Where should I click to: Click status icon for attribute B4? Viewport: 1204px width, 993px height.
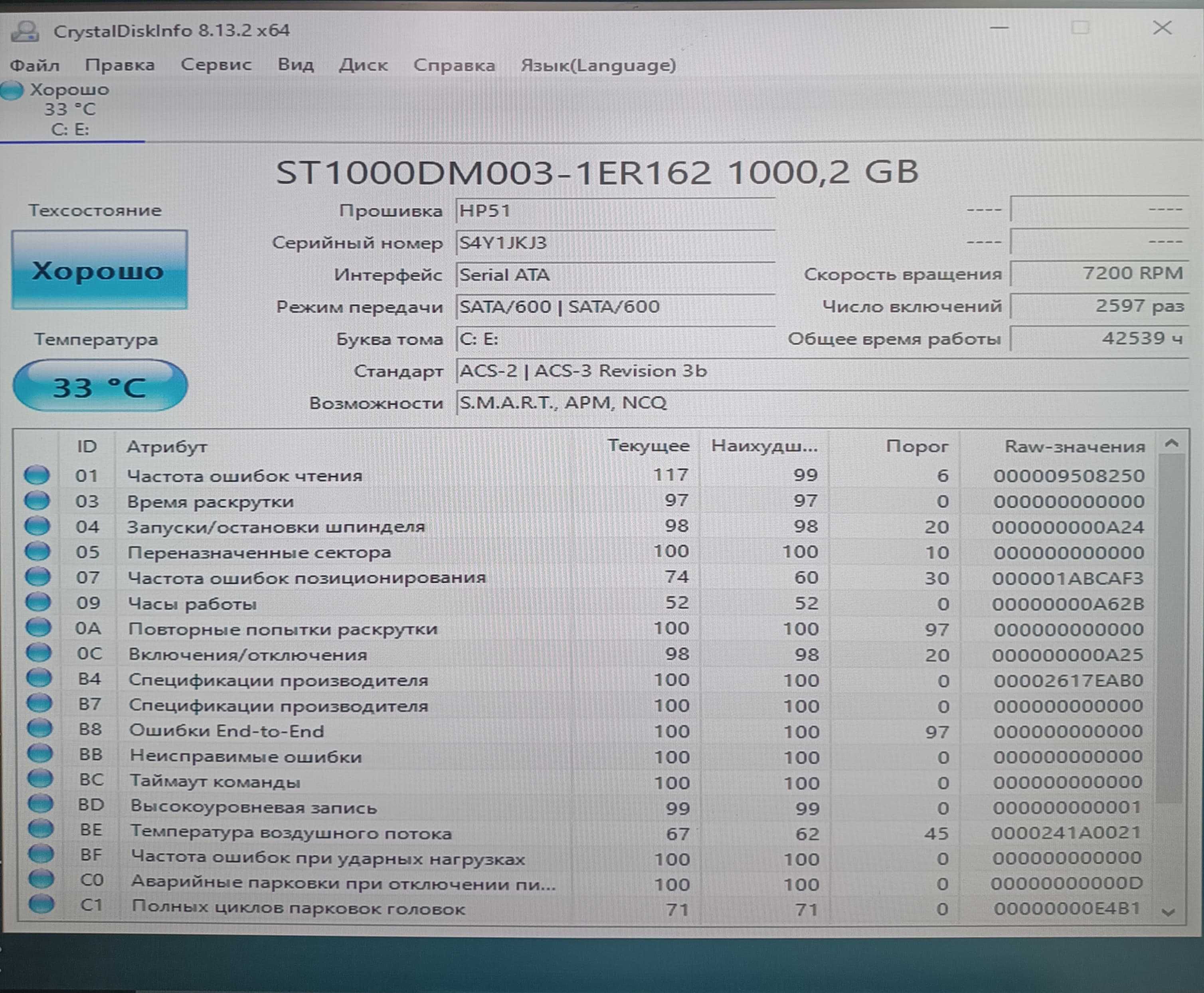(x=40, y=678)
